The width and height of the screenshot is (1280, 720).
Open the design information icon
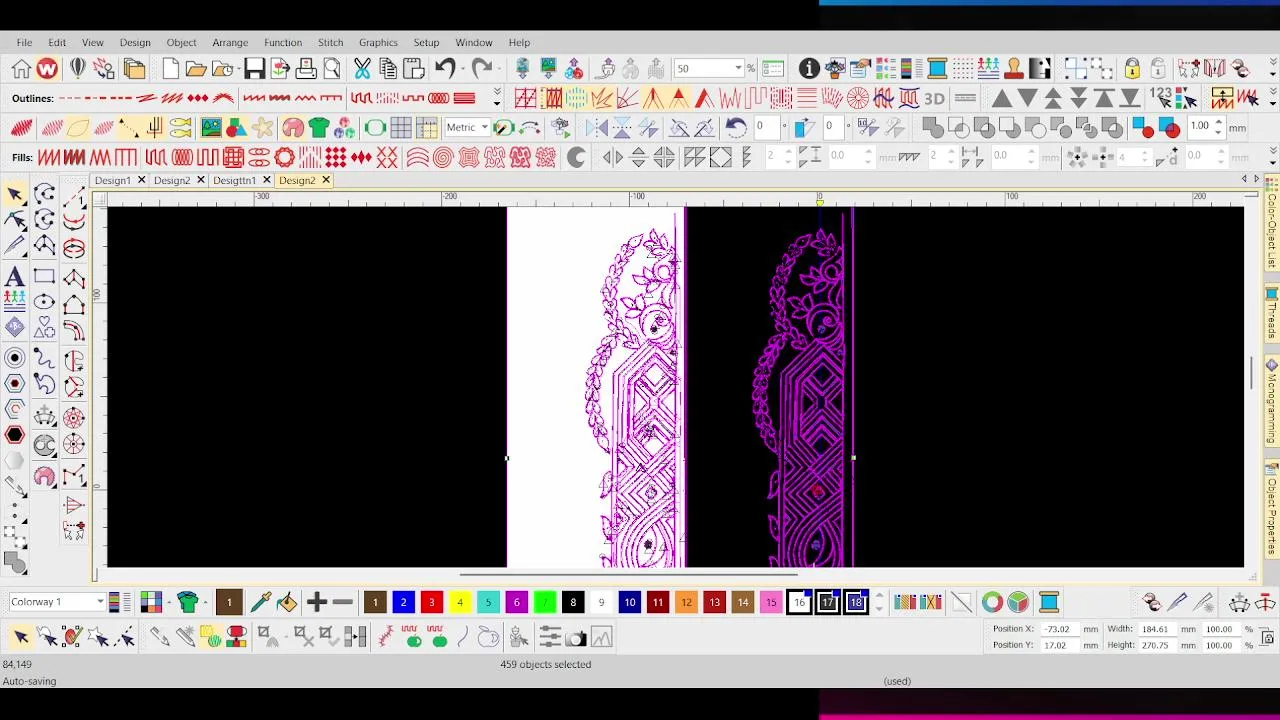click(x=809, y=68)
